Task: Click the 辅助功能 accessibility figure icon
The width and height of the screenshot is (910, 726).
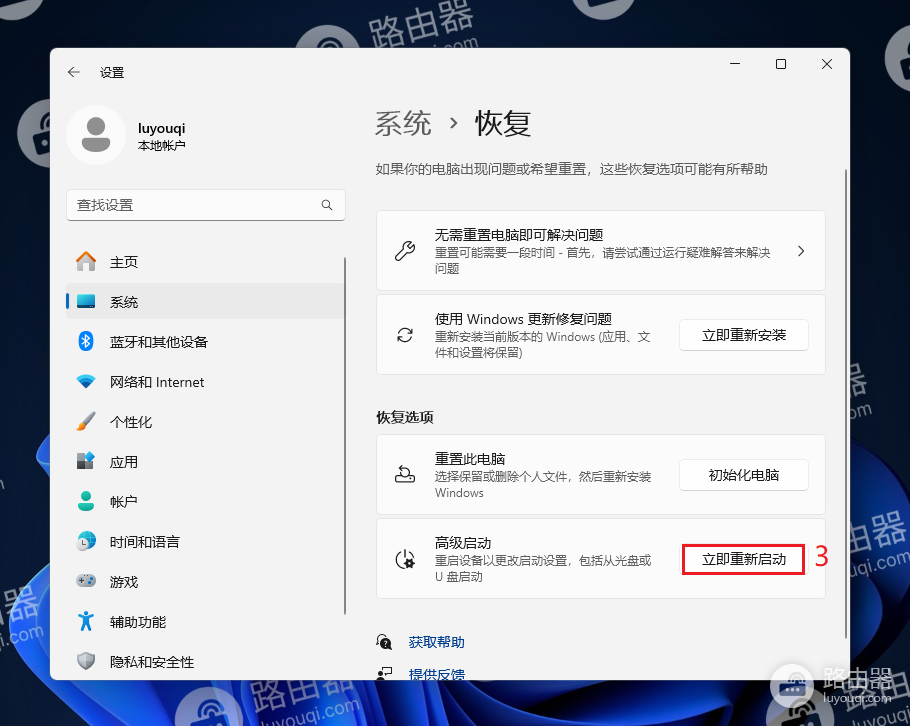Action: pyautogui.click(x=86, y=621)
